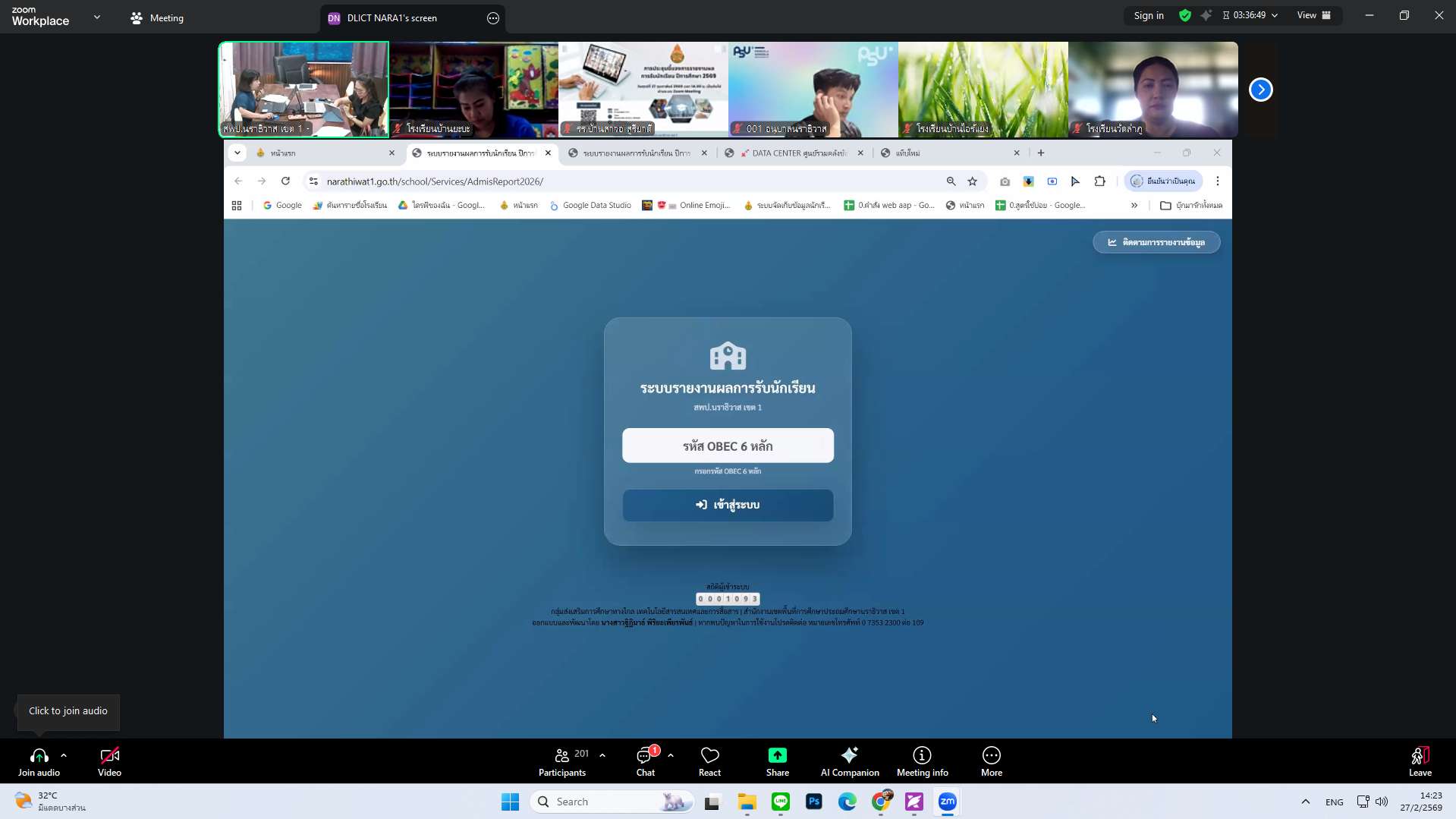This screenshot has width=1456, height=819.
Task: Open the Zoom Workplace dropdown chevron
Action: (x=97, y=17)
